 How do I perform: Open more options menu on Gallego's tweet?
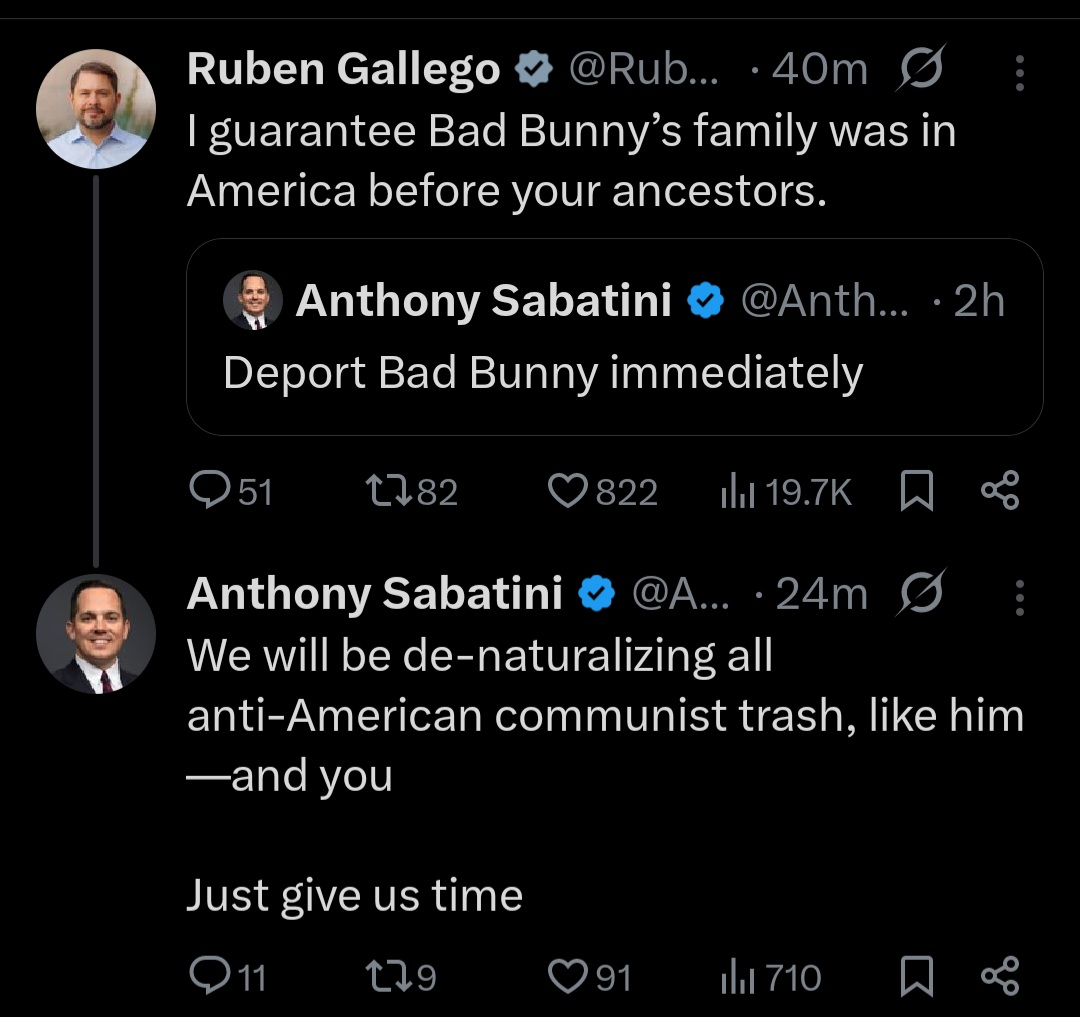pos(1019,72)
